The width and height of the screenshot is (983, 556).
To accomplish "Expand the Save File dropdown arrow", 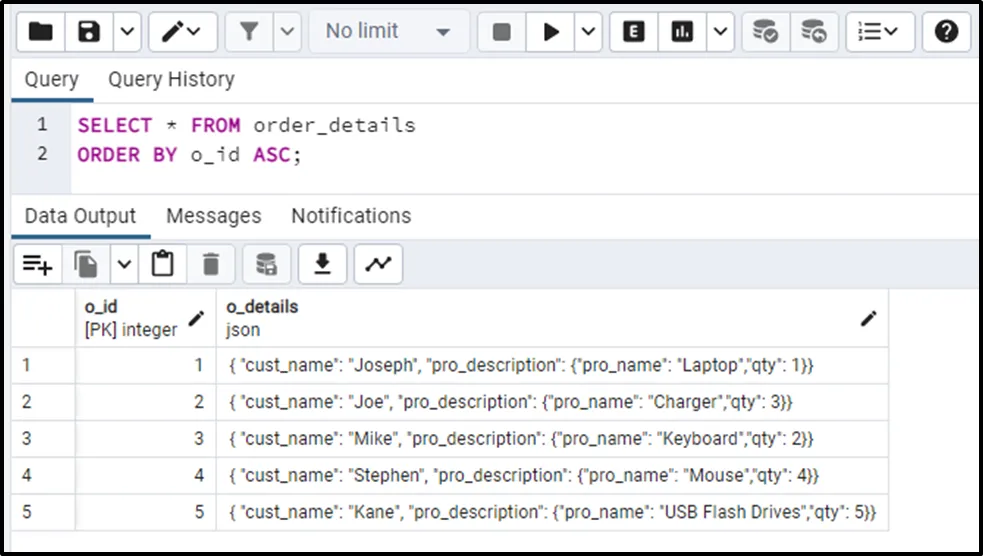I will coord(126,32).
